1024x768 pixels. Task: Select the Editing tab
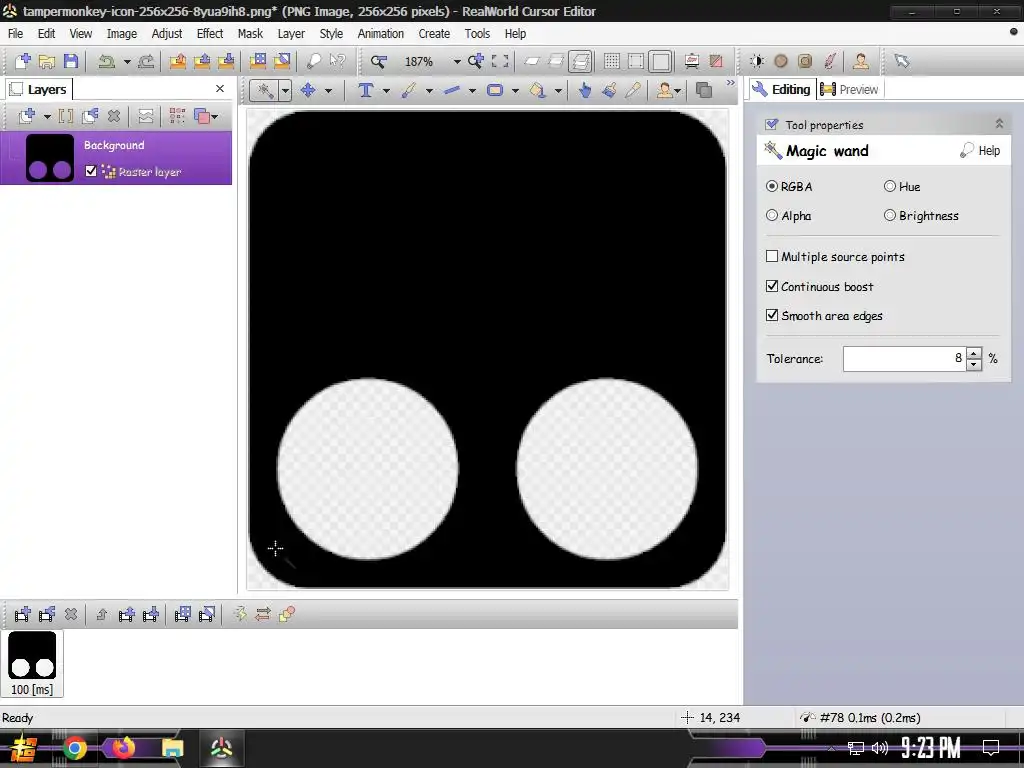[x=782, y=89]
